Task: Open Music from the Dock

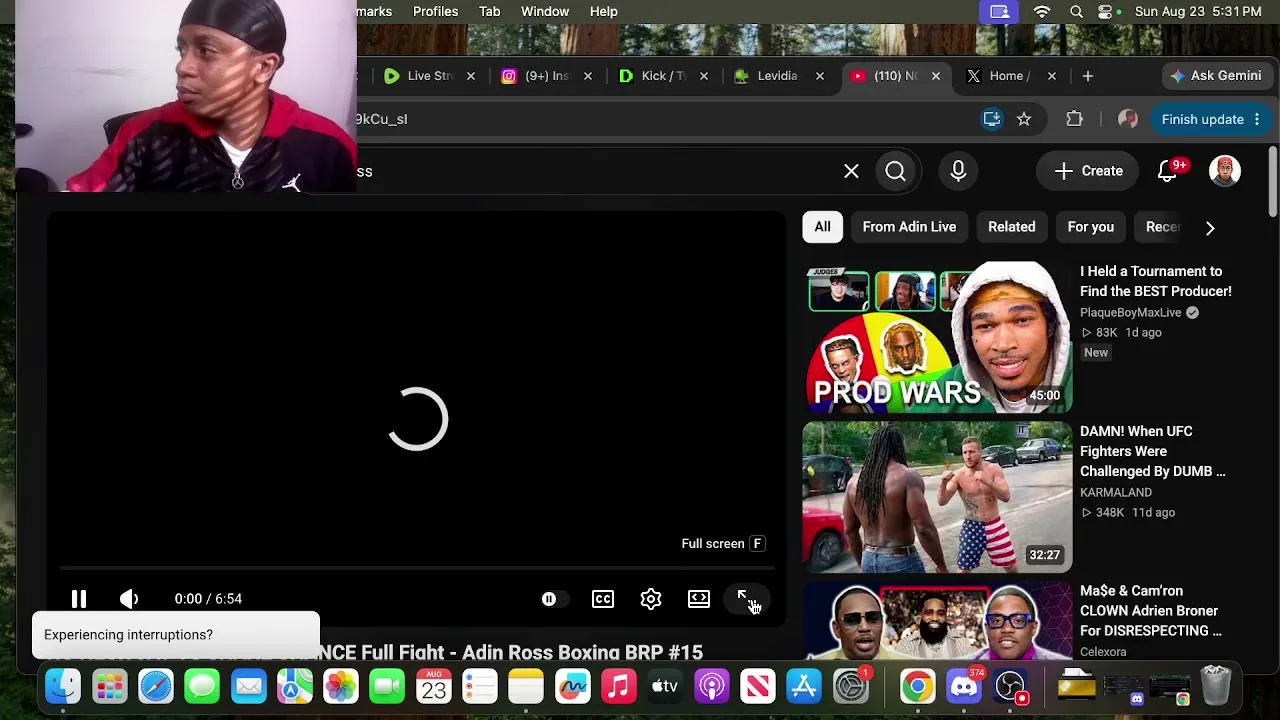Action: click(619, 686)
